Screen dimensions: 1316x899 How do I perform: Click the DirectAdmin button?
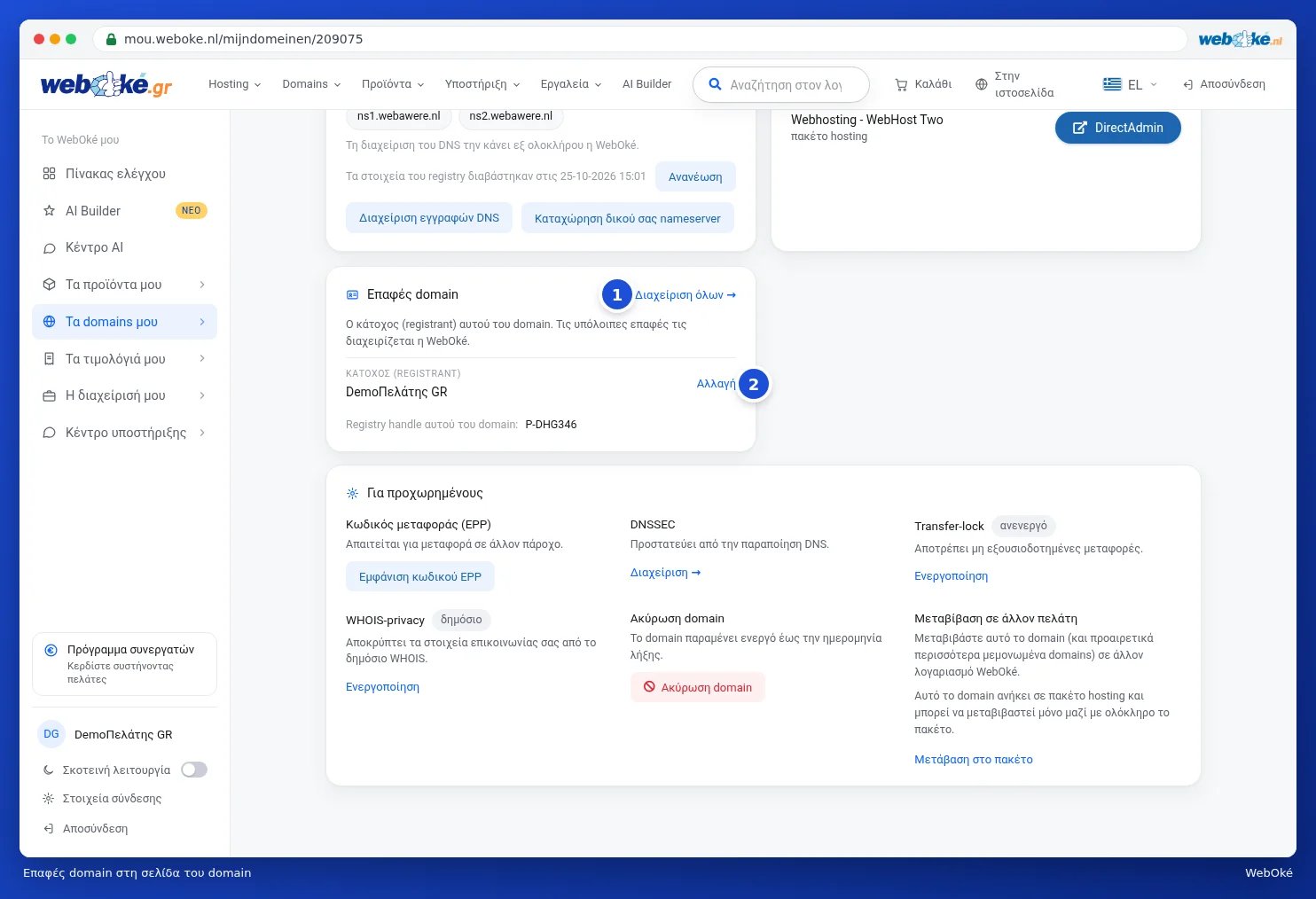[1117, 128]
